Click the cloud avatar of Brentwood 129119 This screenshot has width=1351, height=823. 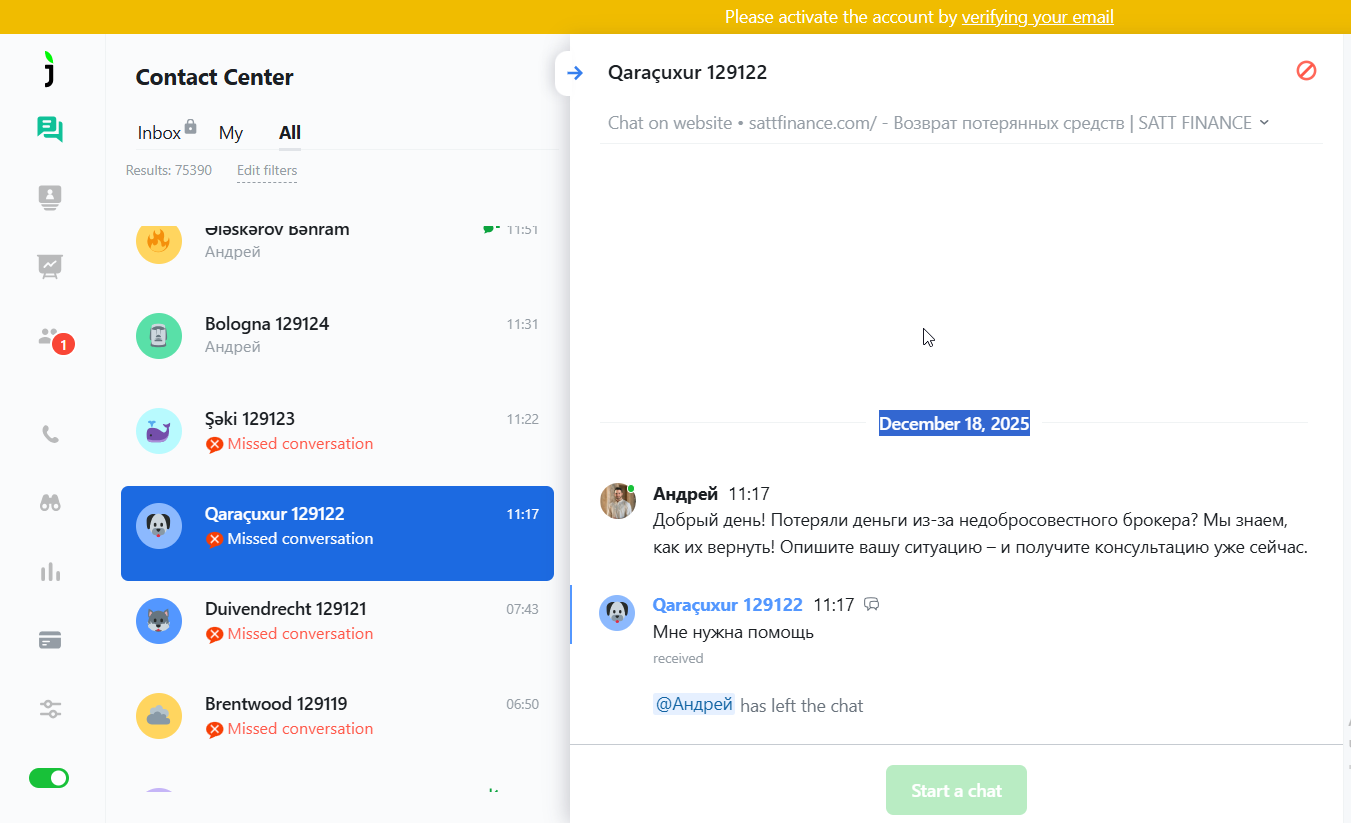click(x=159, y=716)
